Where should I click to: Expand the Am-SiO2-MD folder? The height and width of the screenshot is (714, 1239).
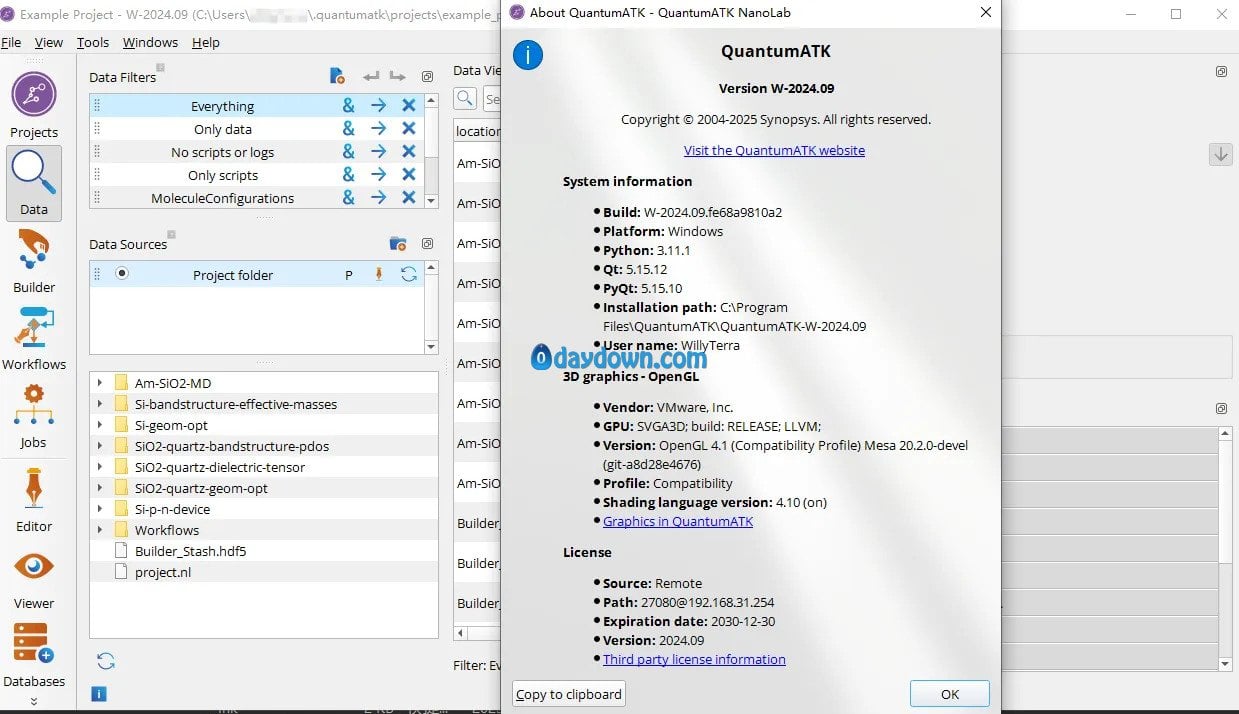click(100, 383)
